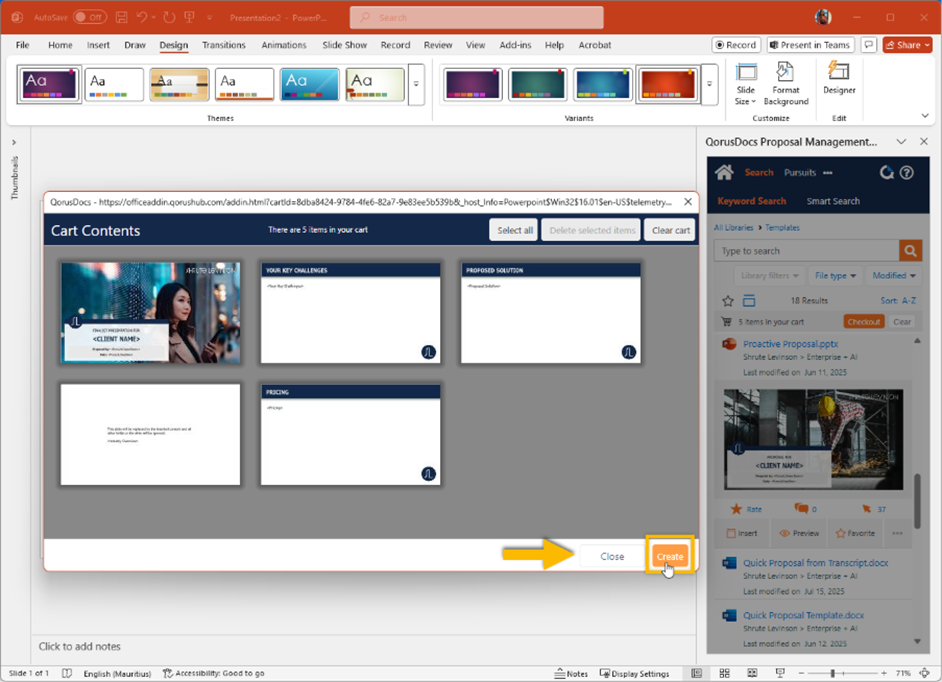This screenshot has height=682, width=942.
Task: Click the Undo icon
Action: point(142,17)
